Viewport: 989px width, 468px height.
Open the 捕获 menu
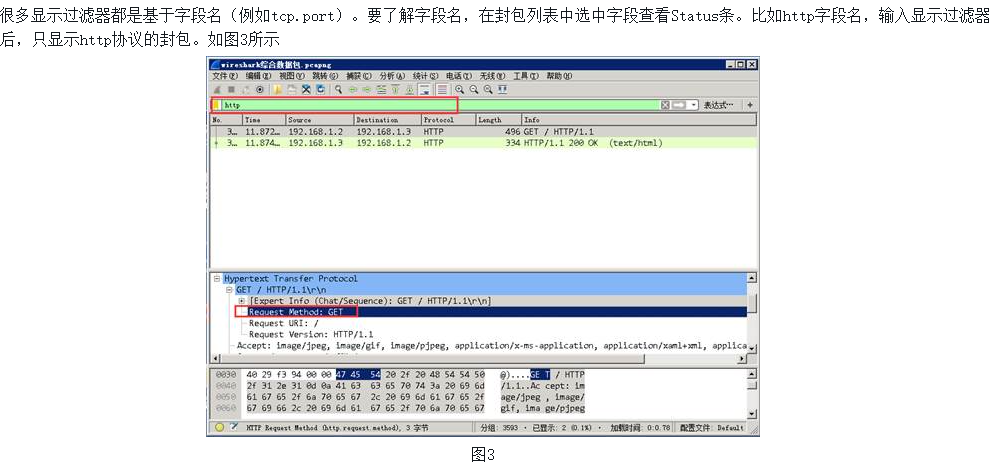[359, 76]
